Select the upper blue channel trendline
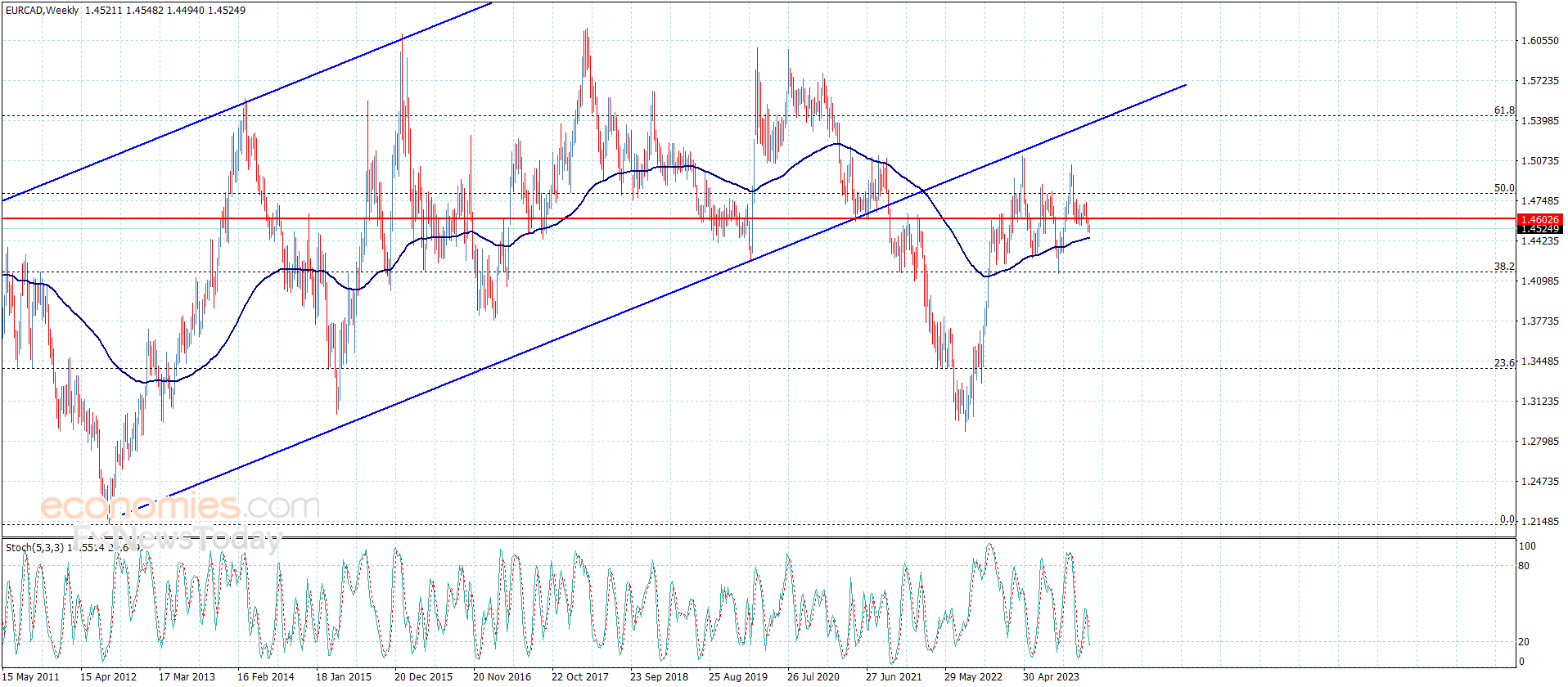1568x687 pixels. tap(246, 102)
